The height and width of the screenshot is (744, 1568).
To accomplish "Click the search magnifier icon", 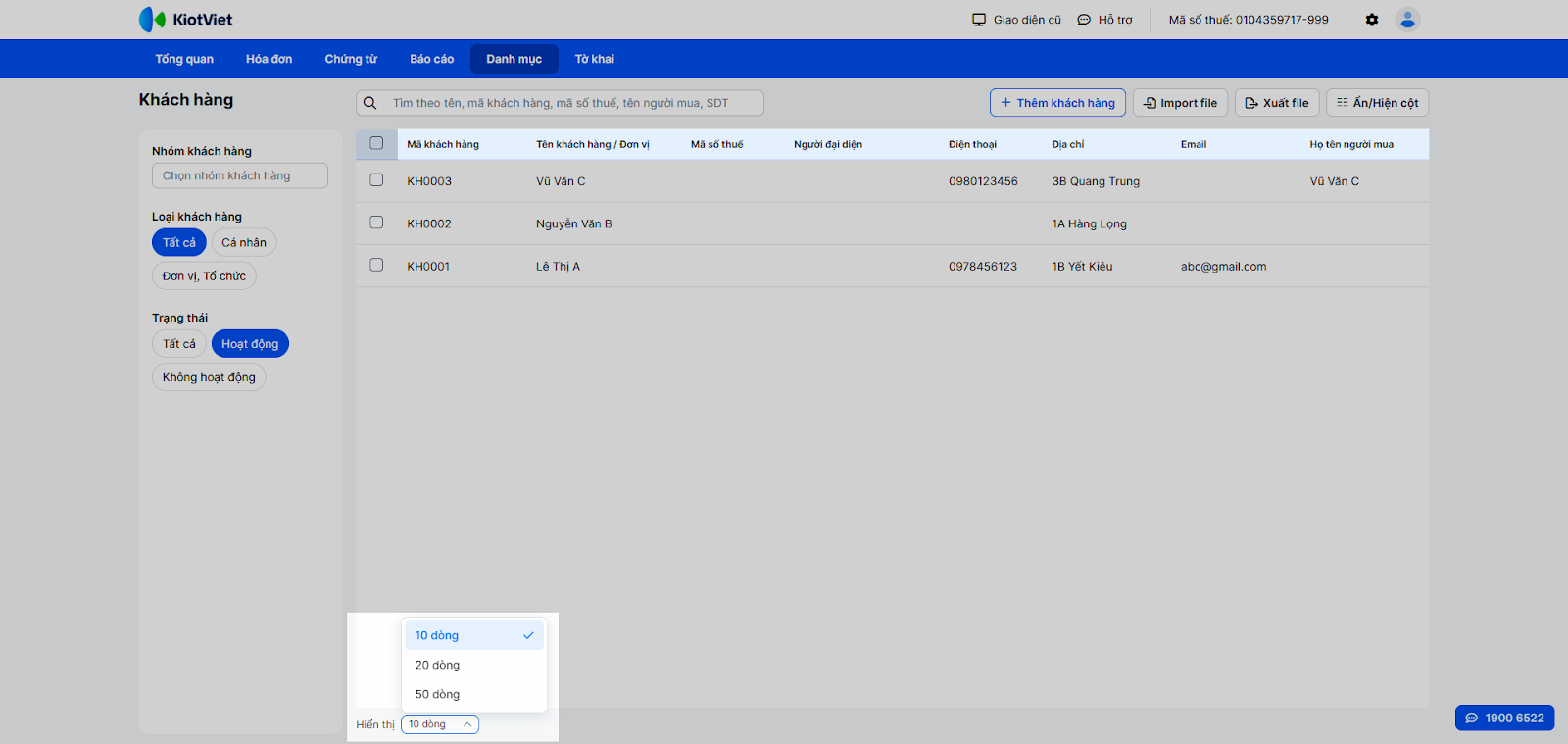I will [370, 103].
